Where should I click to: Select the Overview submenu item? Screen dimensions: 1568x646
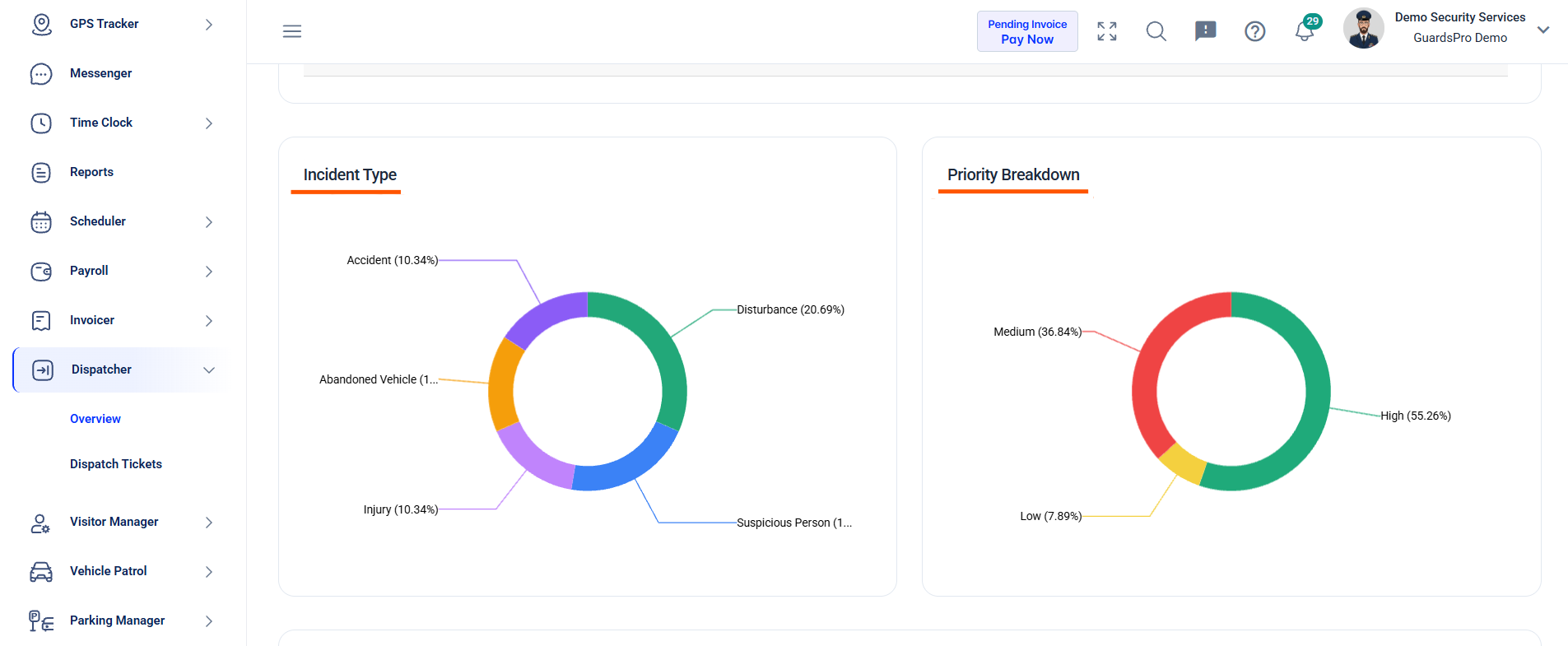(x=95, y=419)
